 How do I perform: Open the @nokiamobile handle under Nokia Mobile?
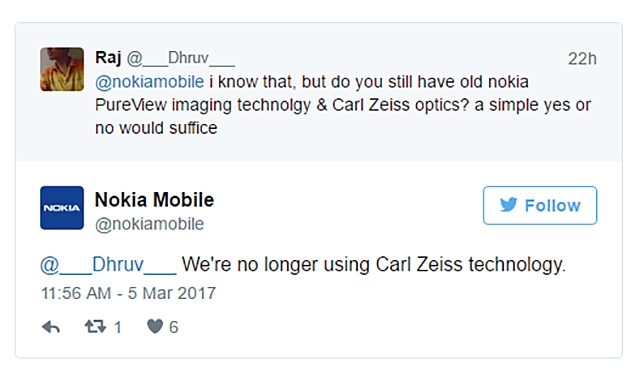click(149, 224)
